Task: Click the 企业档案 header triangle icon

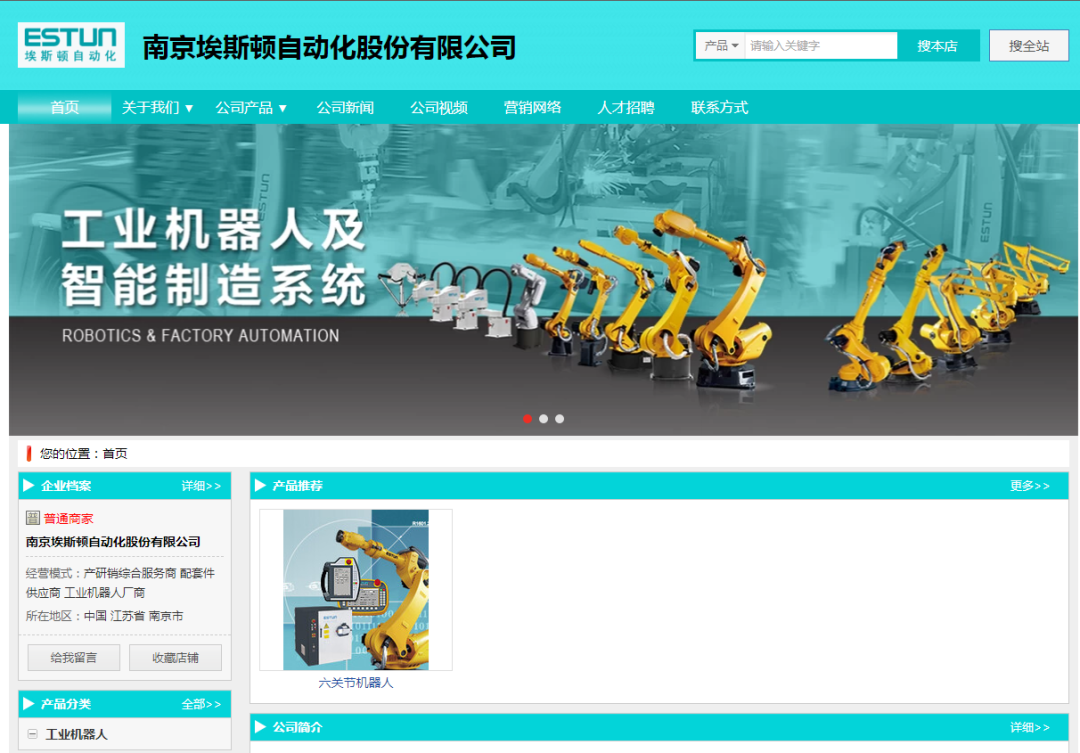Action: pyautogui.click(x=29, y=486)
